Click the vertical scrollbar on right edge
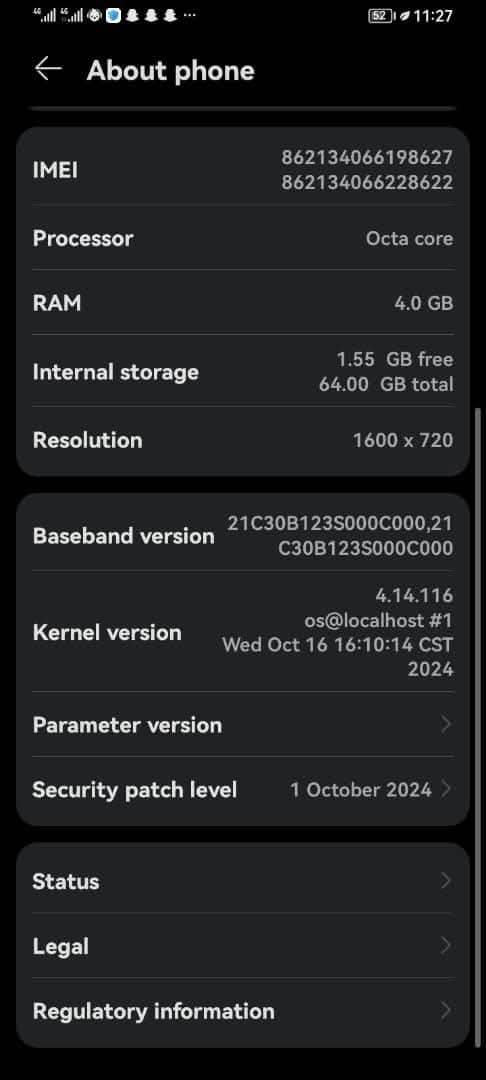Screen dimensions: 486x1080 pyautogui.click(x=479, y=727)
